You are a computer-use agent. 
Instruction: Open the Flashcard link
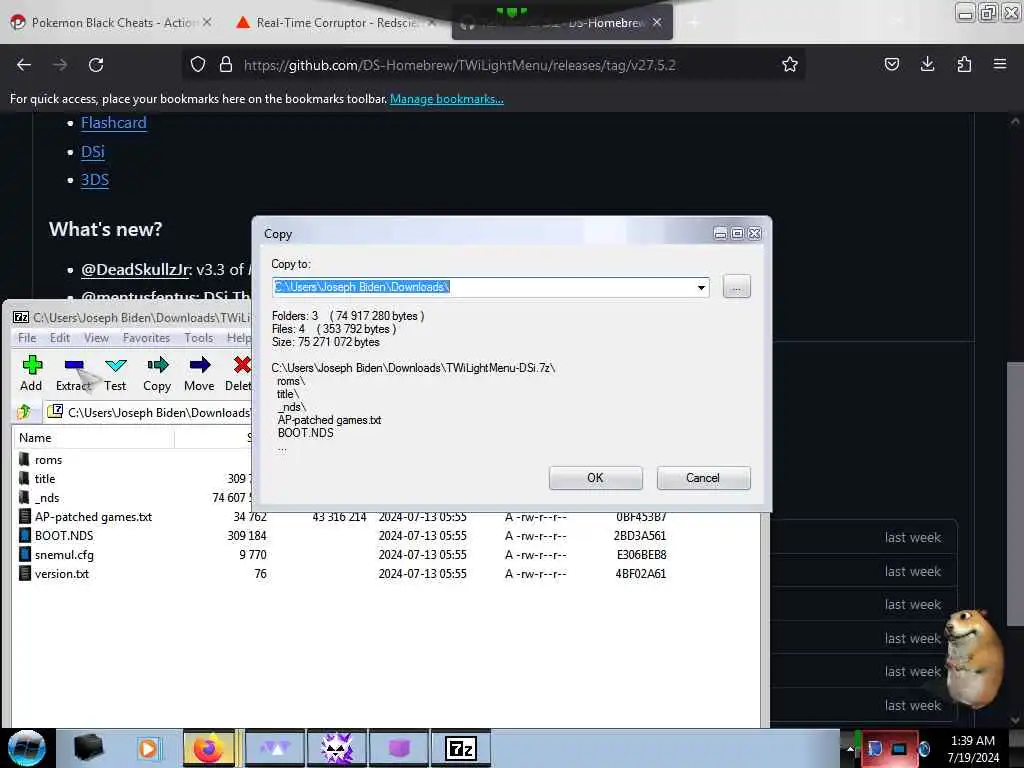(114, 123)
